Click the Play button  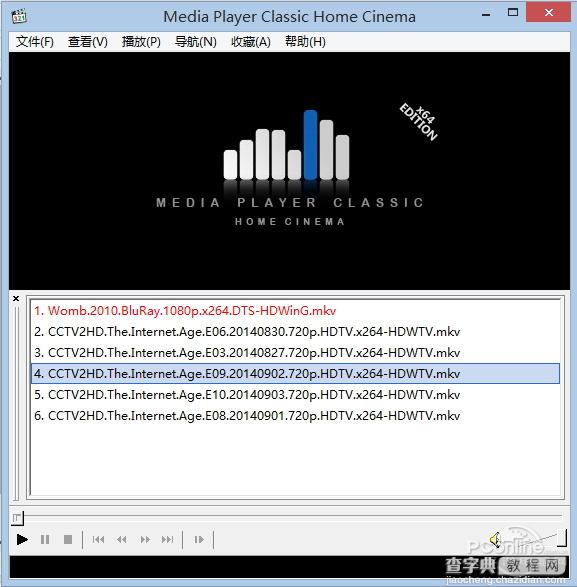(22, 539)
